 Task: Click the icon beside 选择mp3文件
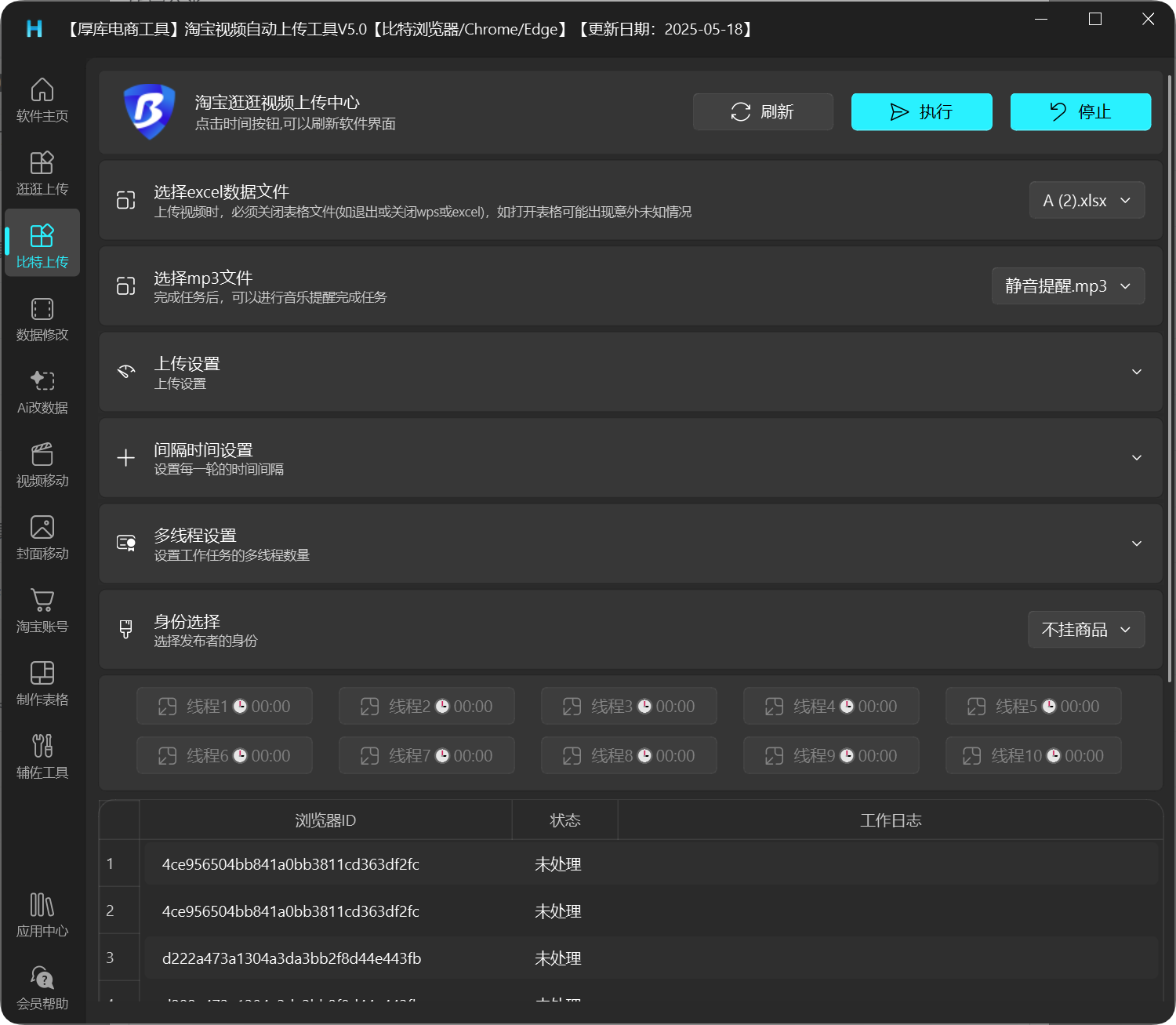click(x=125, y=285)
